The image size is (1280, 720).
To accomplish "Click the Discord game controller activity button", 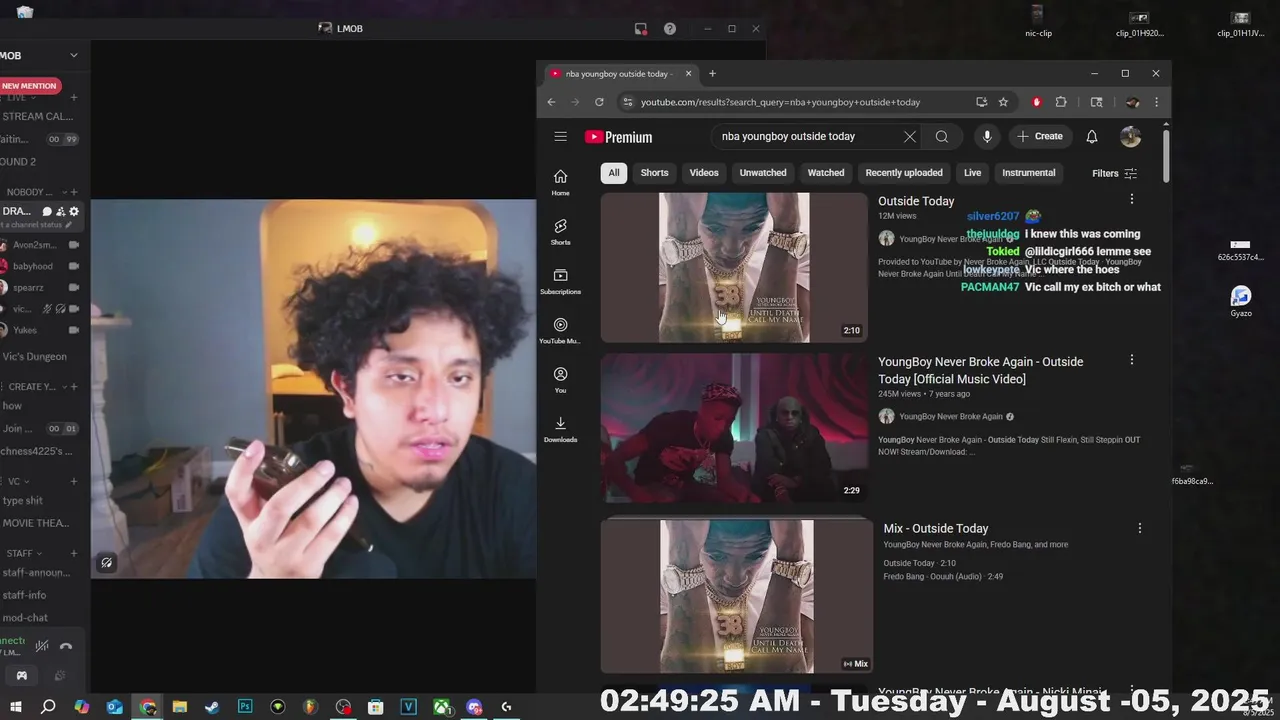I will [x=22, y=676].
